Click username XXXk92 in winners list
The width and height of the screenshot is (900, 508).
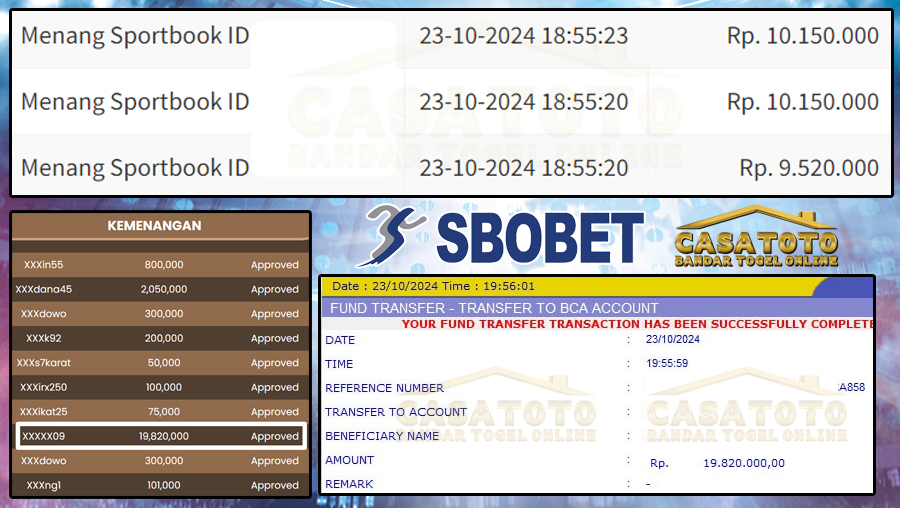pos(43,338)
